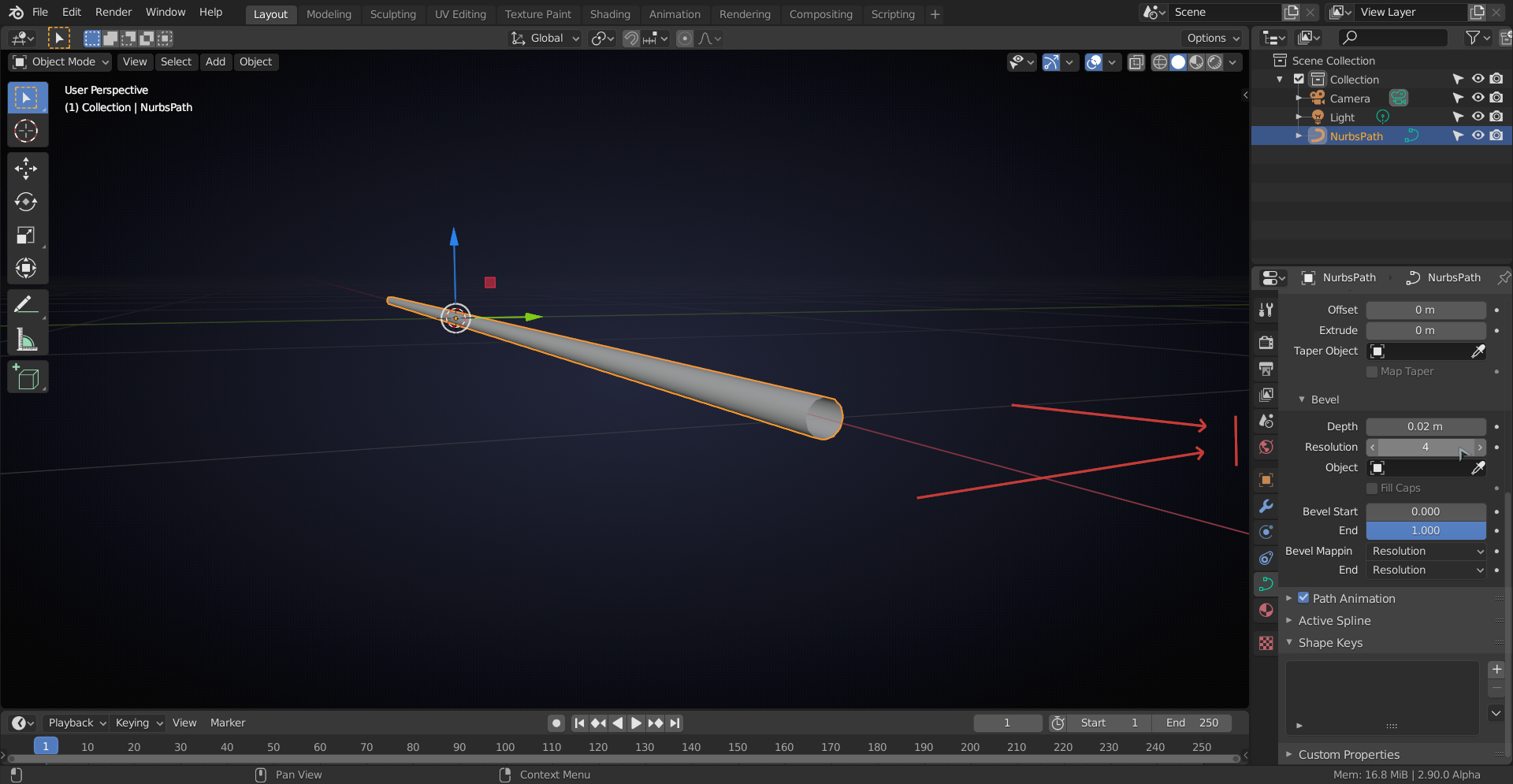This screenshot has height=784, width=1513.
Task: Switch to the Shading workspace tab
Action: [x=610, y=13]
